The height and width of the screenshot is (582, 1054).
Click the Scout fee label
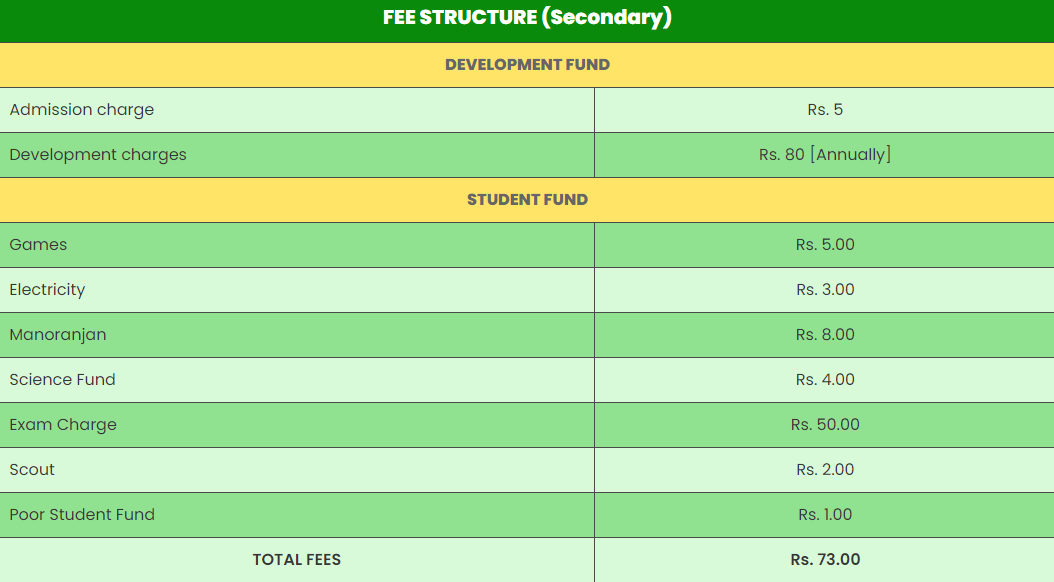32,470
